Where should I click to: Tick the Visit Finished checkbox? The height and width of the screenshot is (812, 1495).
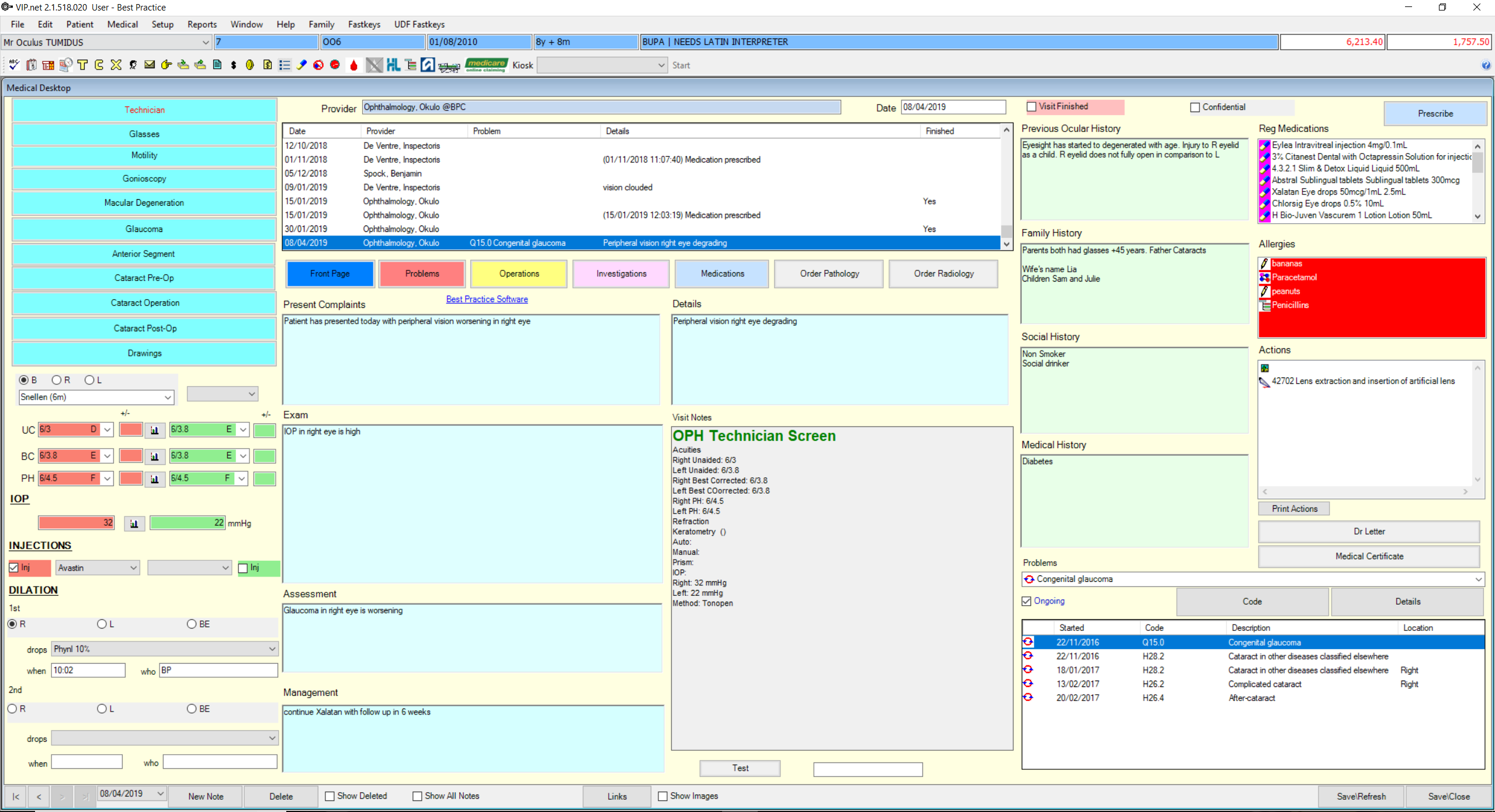(1032, 107)
